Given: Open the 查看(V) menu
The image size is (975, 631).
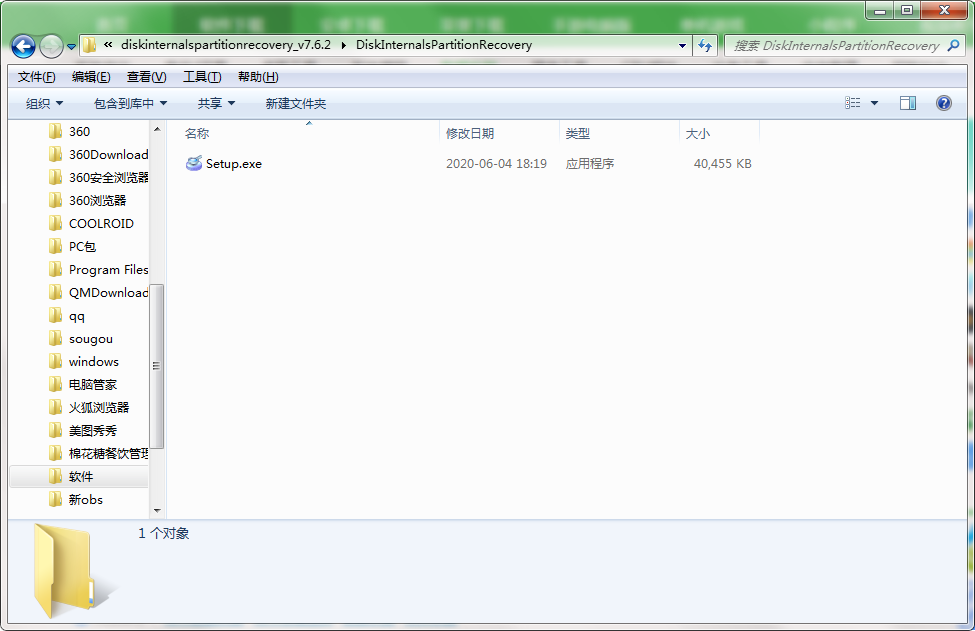Looking at the screenshot, I should [147, 77].
